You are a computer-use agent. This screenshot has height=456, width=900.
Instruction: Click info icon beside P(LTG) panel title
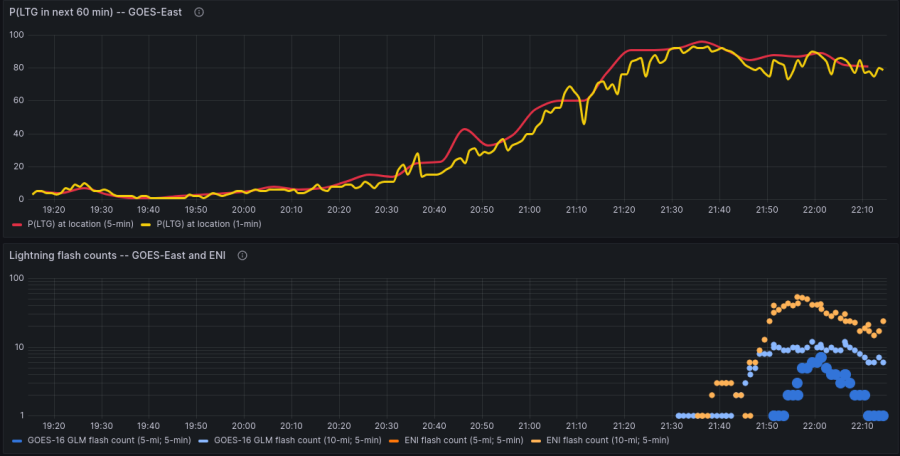point(199,12)
